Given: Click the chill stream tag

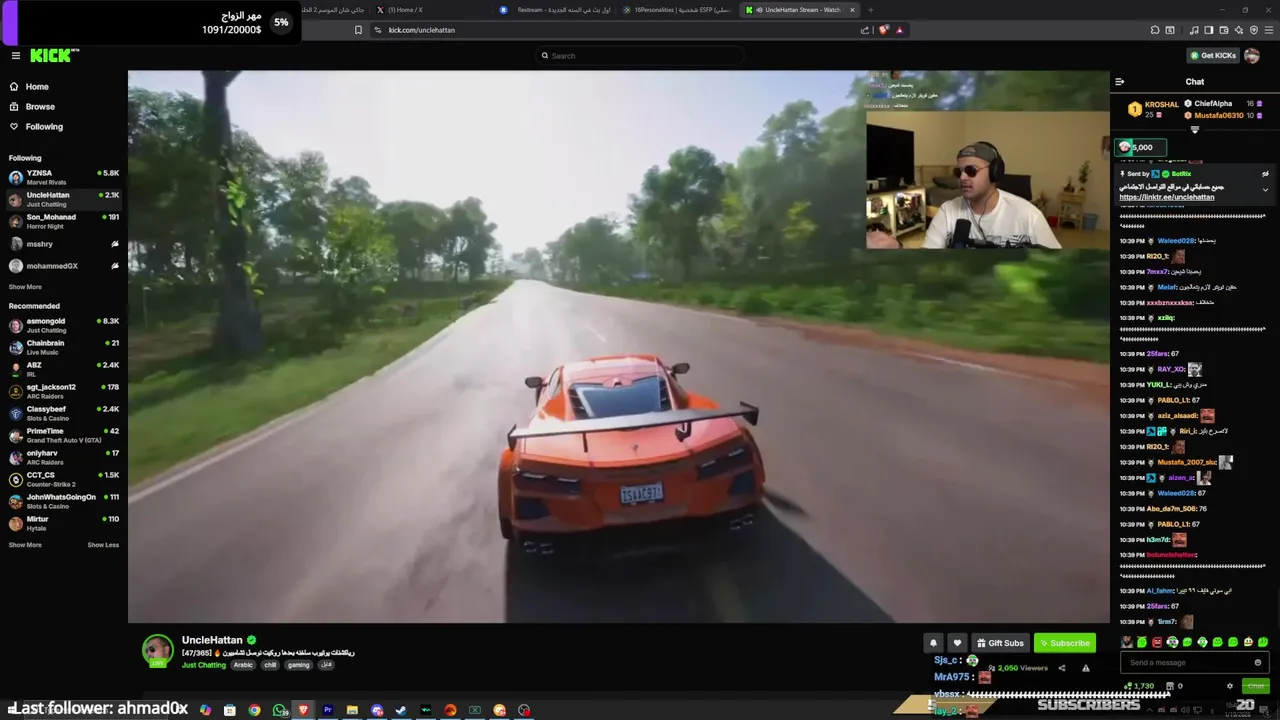Looking at the screenshot, I should coord(270,665).
